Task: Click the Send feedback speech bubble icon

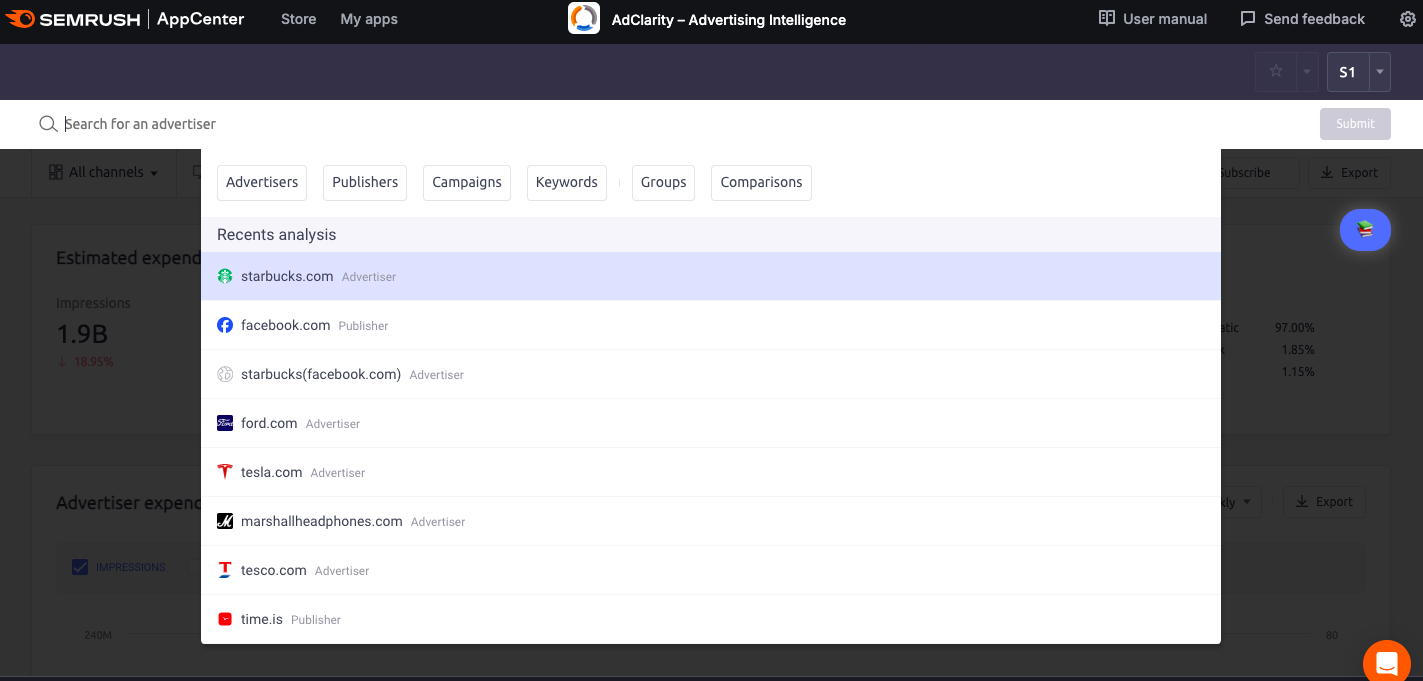Action: (1247, 19)
